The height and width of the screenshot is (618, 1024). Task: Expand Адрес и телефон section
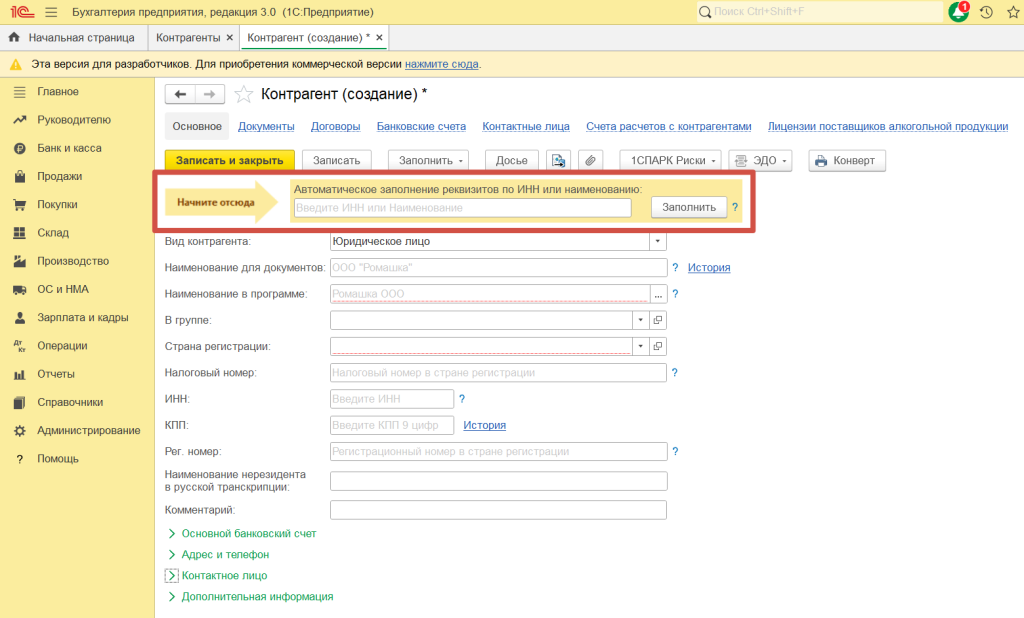[x=225, y=554]
